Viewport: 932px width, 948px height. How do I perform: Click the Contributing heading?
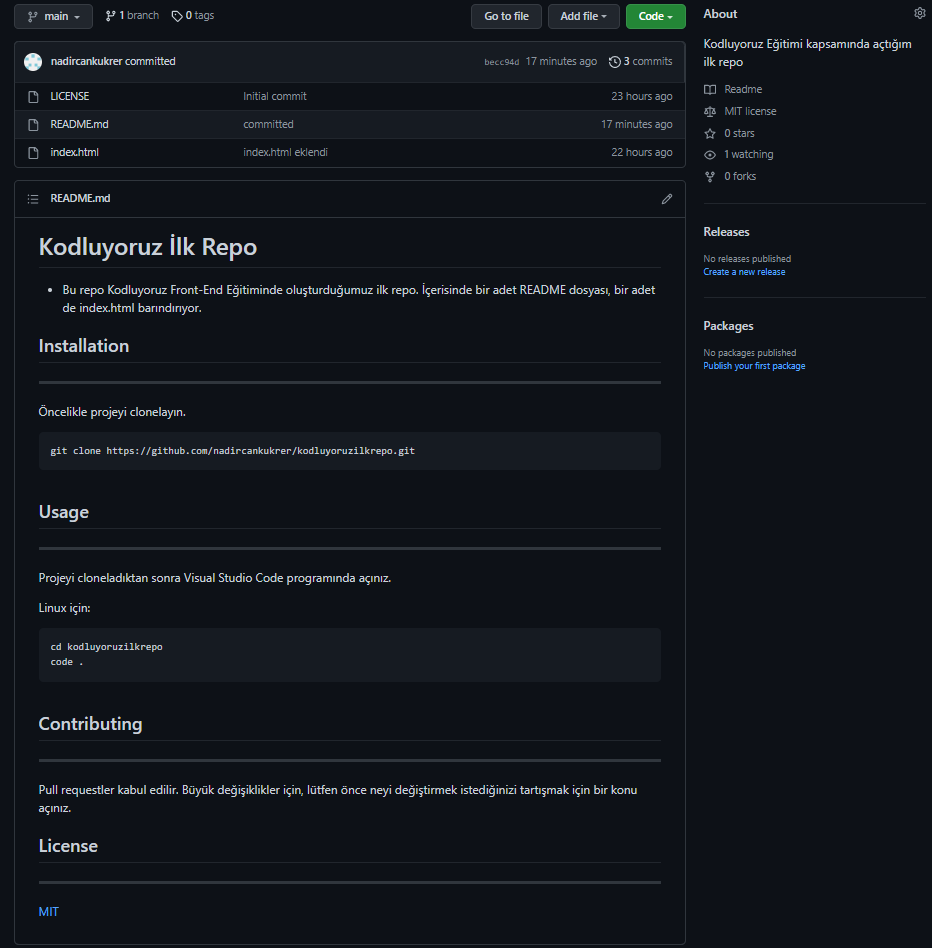[90, 724]
